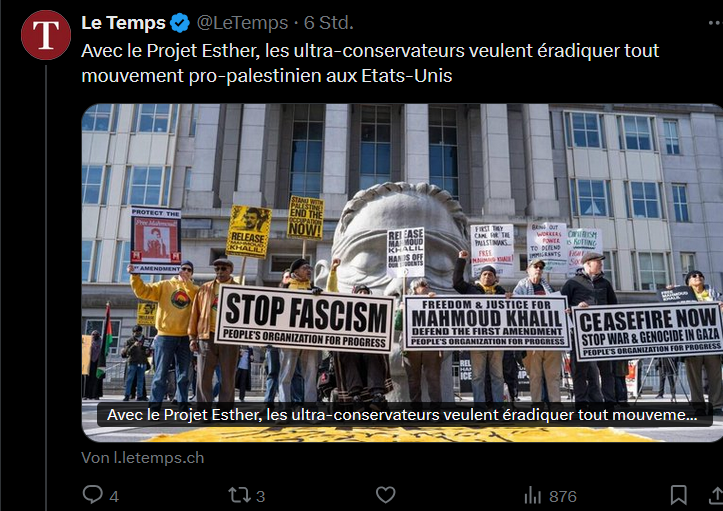The height and width of the screenshot is (511, 723).
Task: Click the repost count 3
Action: [260, 496]
